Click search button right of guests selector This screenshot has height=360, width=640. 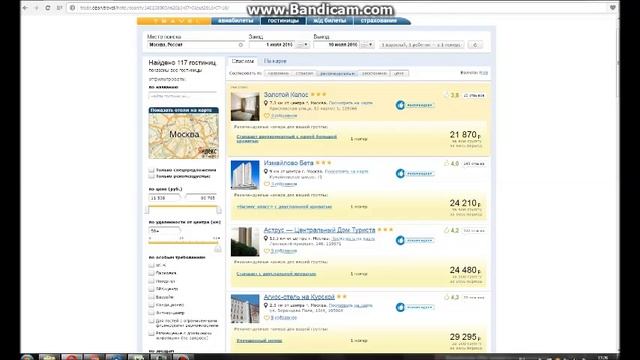[475, 45]
